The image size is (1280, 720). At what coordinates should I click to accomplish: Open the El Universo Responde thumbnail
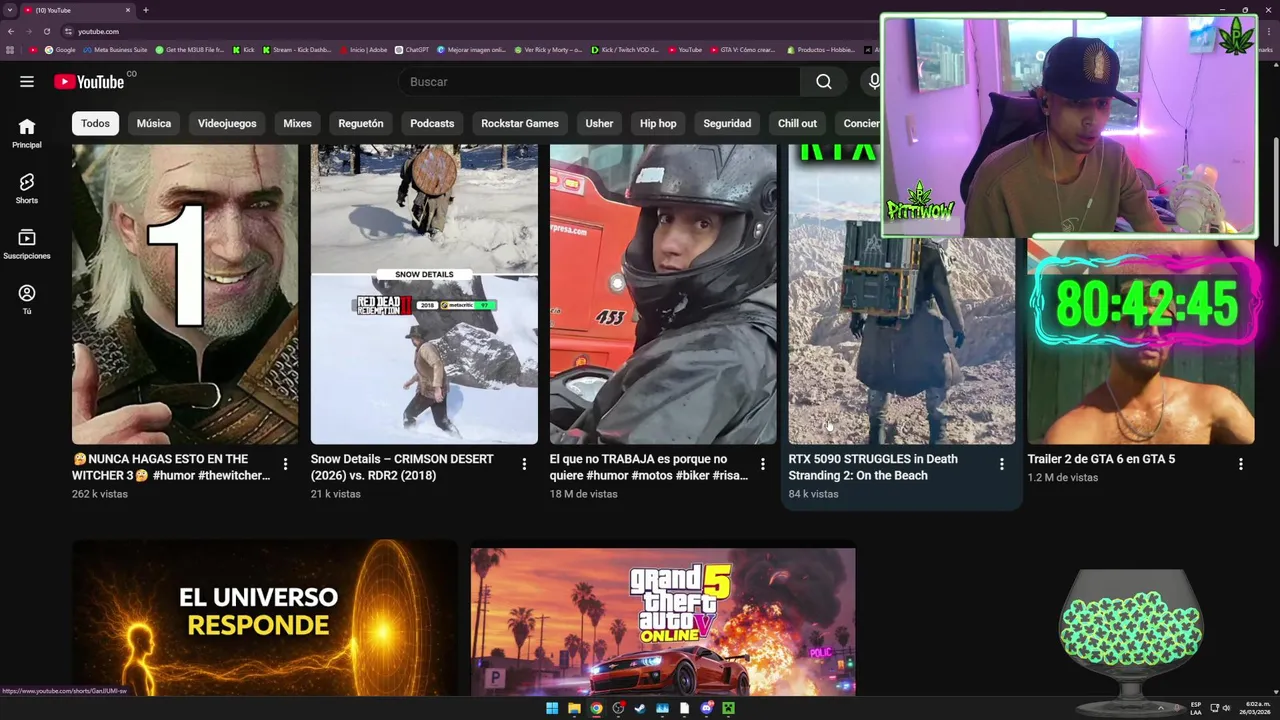tap(264, 619)
